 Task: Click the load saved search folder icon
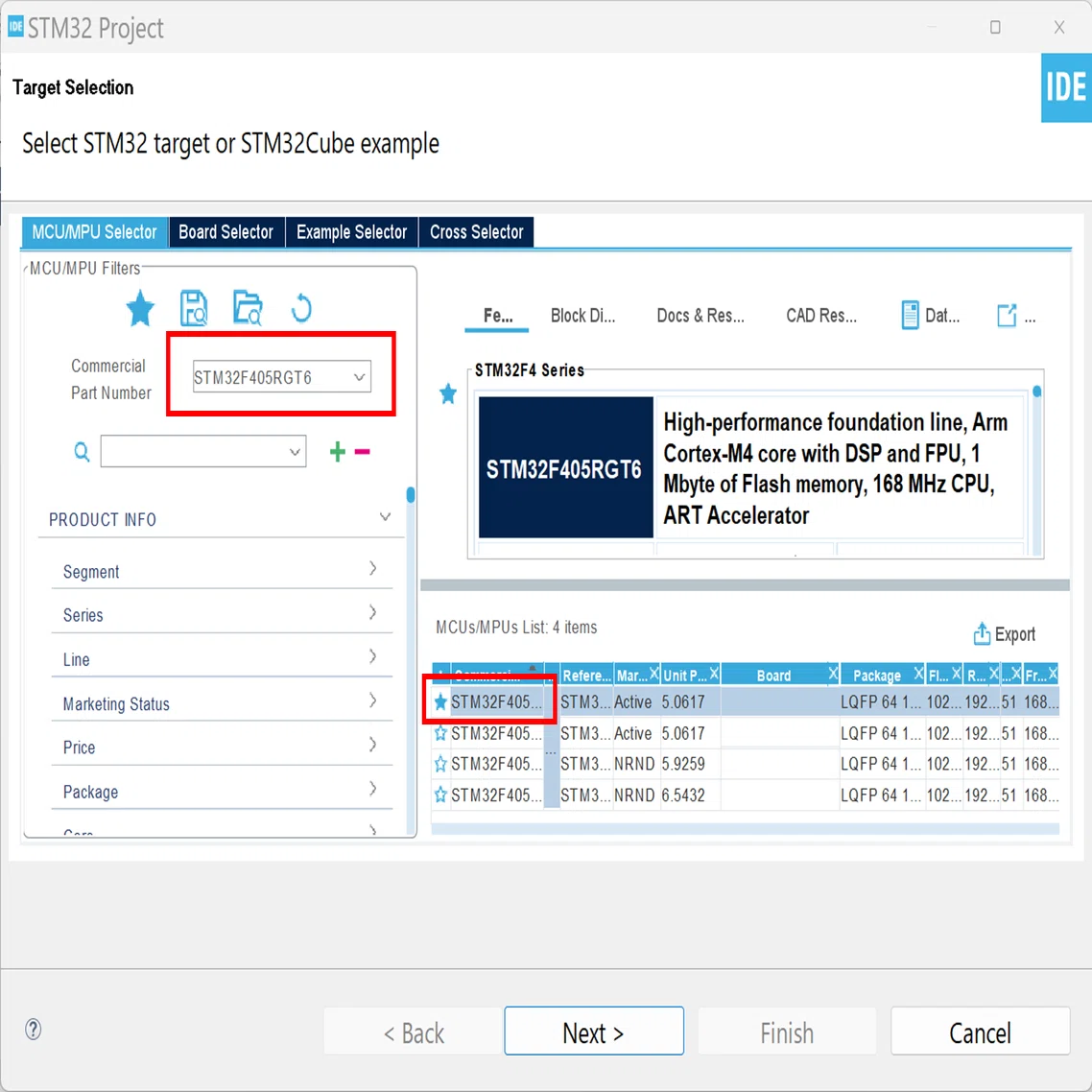pyautogui.click(x=248, y=308)
